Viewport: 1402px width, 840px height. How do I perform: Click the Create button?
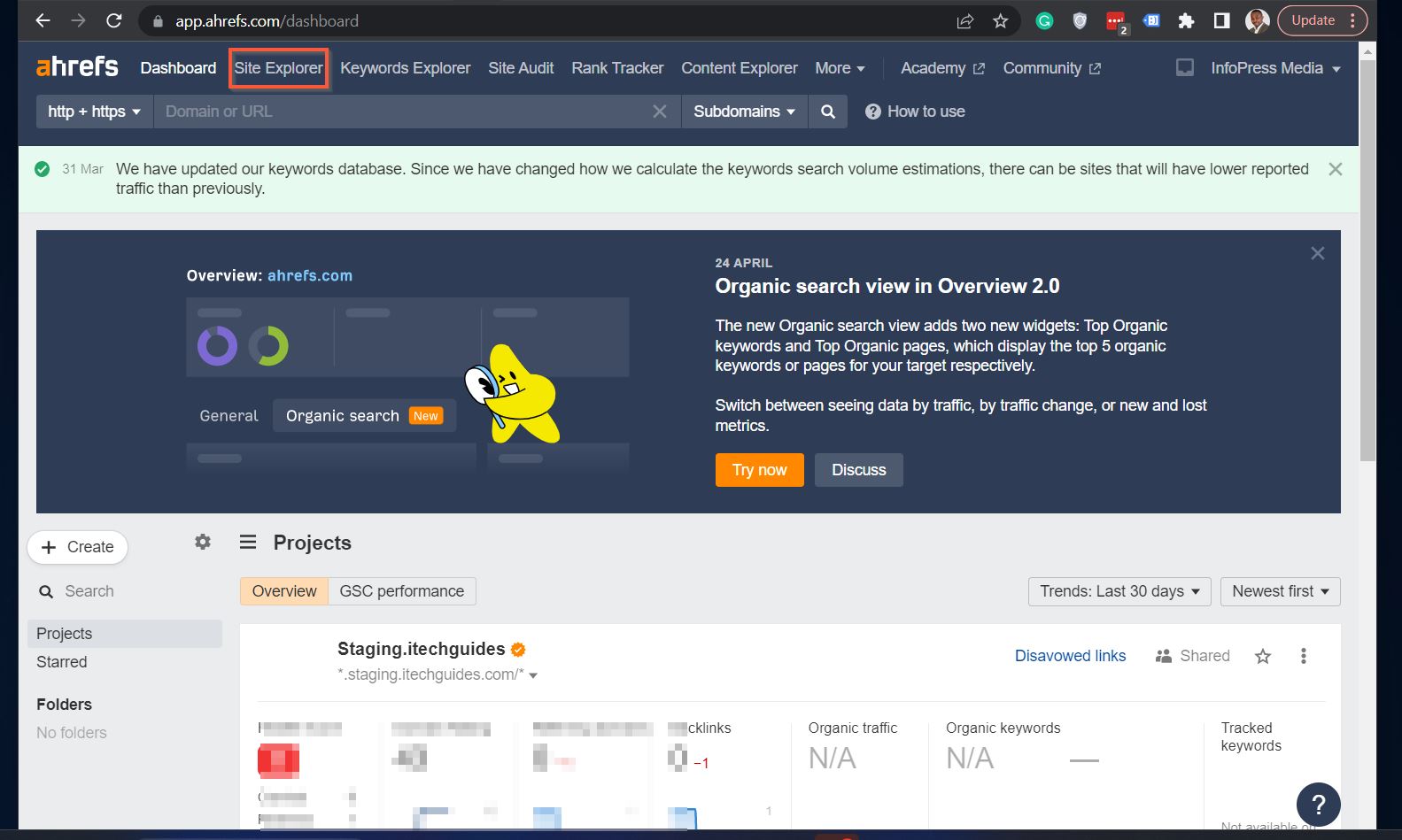click(78, 547)
